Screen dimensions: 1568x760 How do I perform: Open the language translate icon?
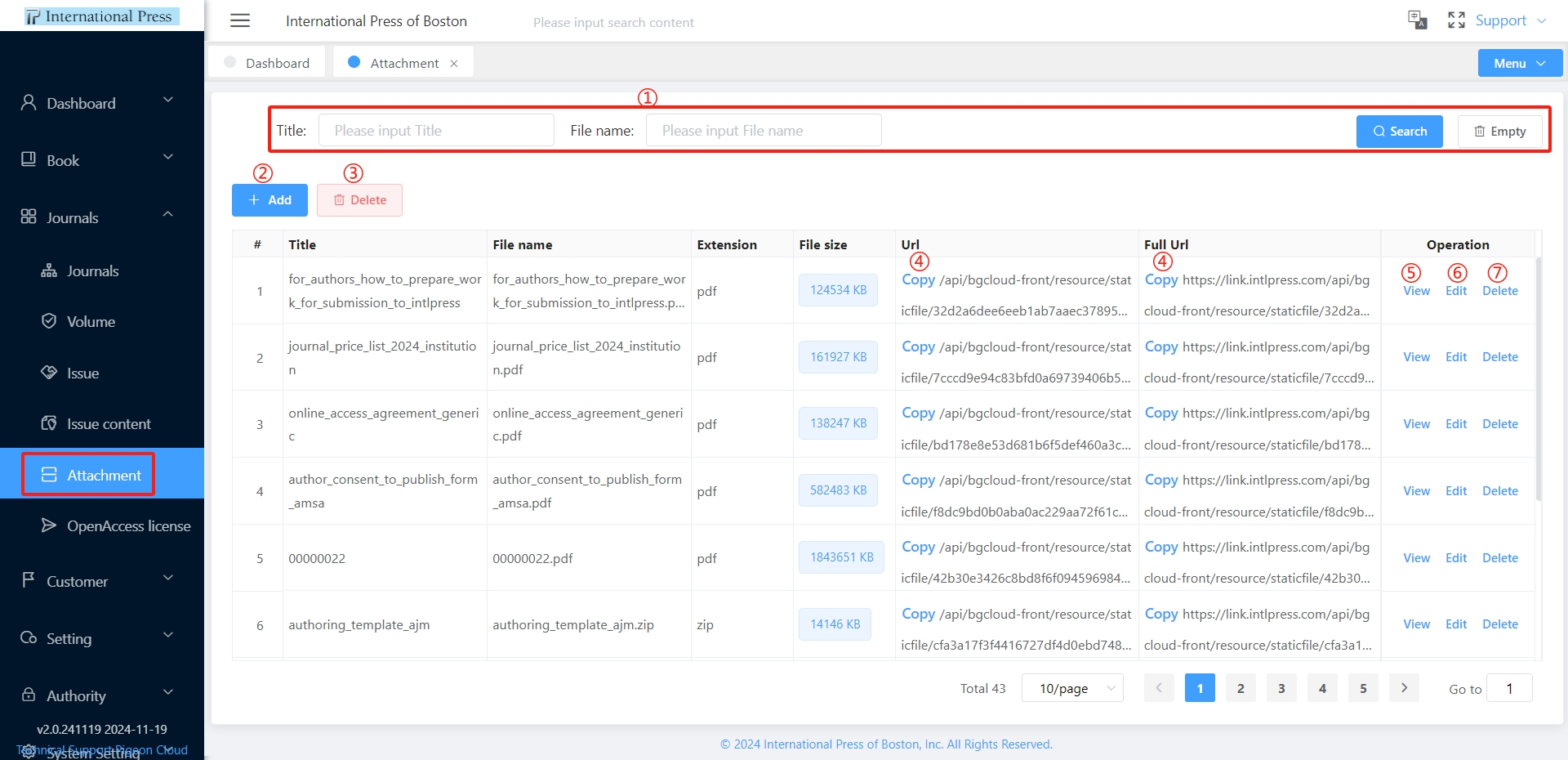[1417, 20]
